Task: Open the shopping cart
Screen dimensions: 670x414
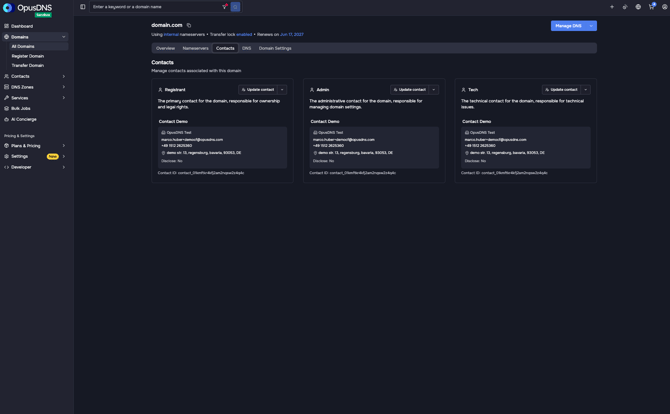Action: click(x=651, y=6)
